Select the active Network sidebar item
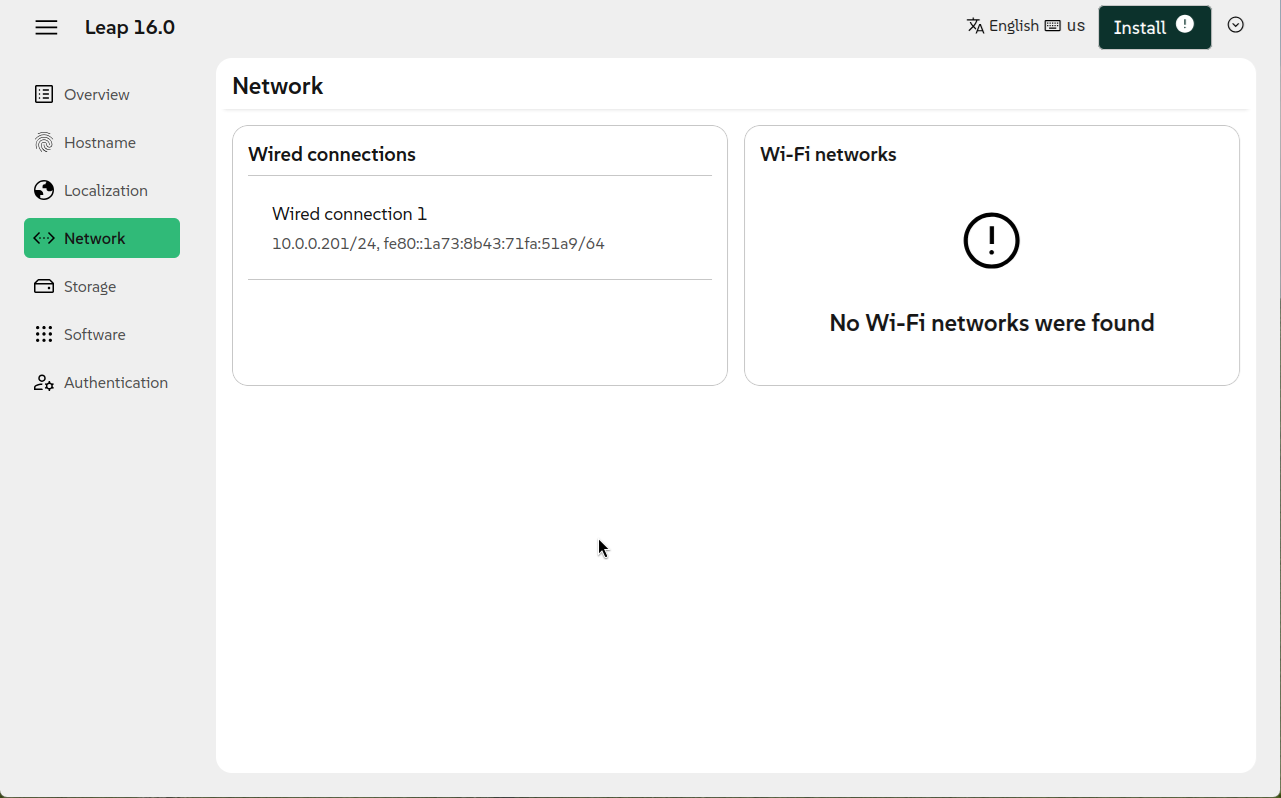The height and width of the screenshot is (798, 1281). [102, 238]
